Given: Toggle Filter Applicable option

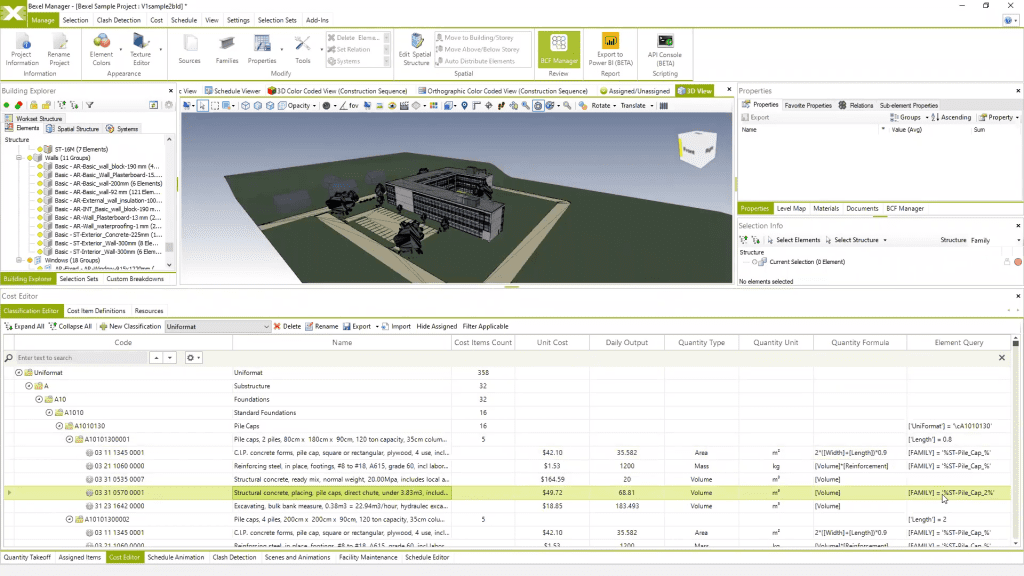Looking at the screenshot, I should point(485,327).
